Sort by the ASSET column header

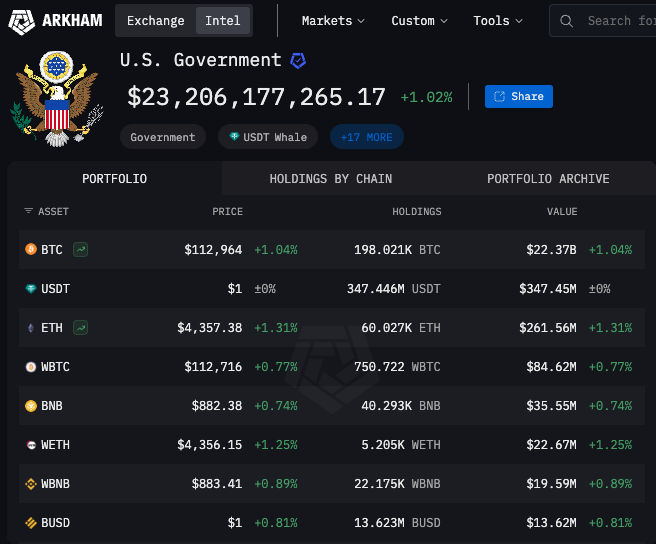point(53,211)
